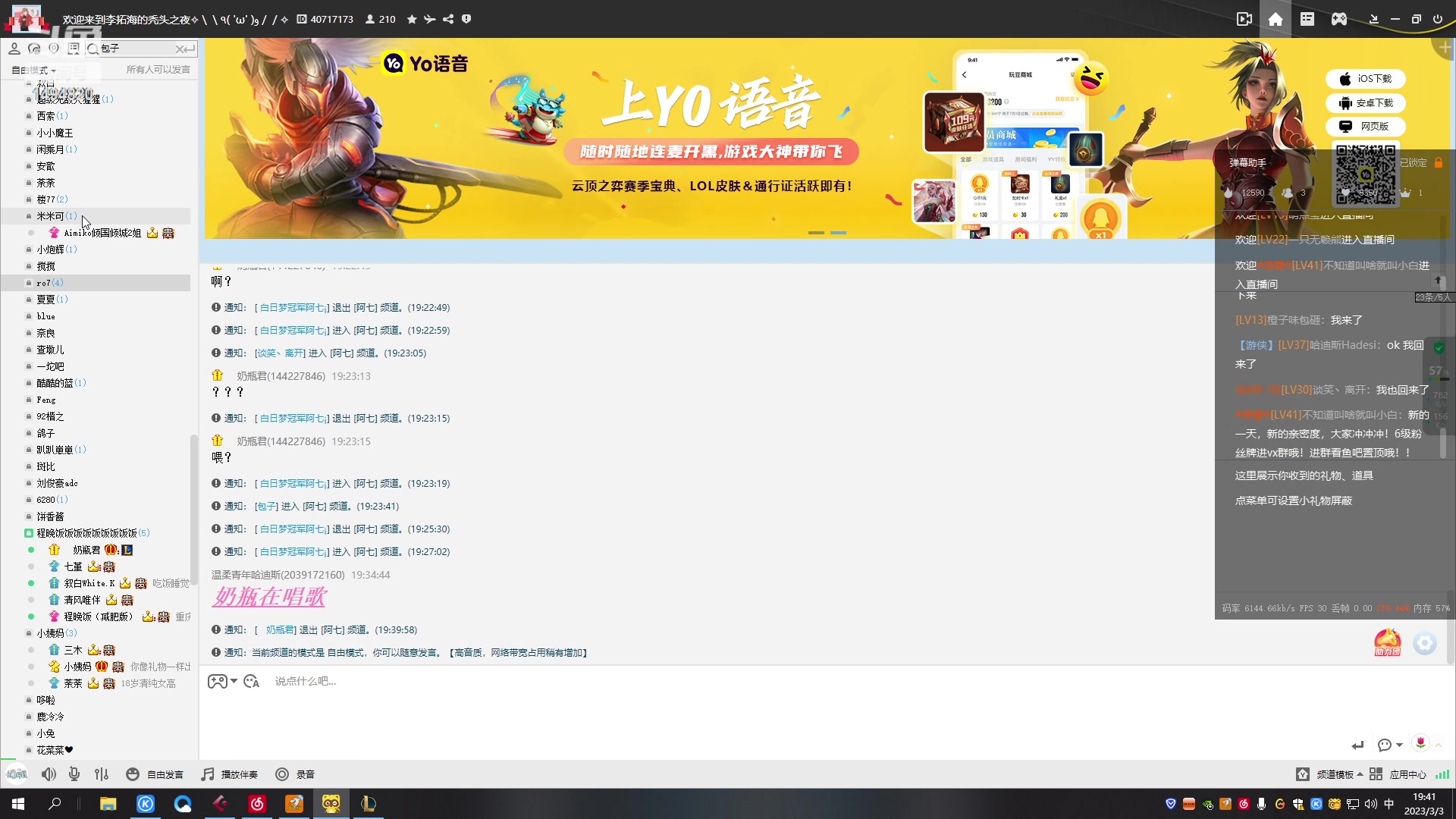Open the speech bubble quick-reply dropdown

tap(1389, 745)
